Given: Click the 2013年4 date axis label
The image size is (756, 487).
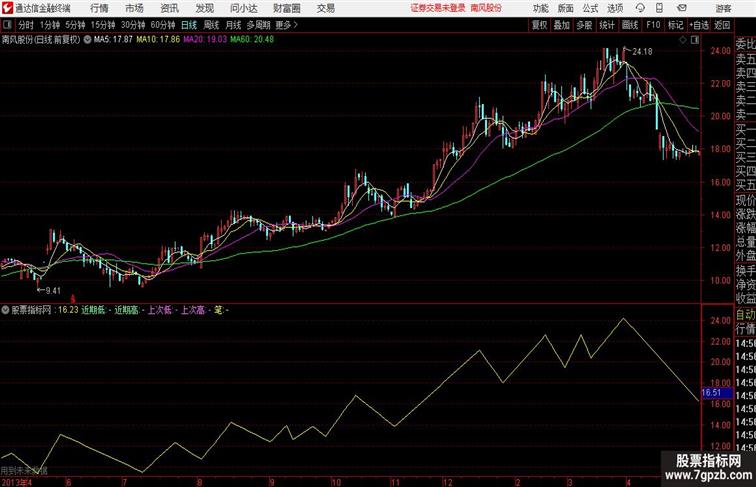Looking at the screenshot, I should pos(17,482).
